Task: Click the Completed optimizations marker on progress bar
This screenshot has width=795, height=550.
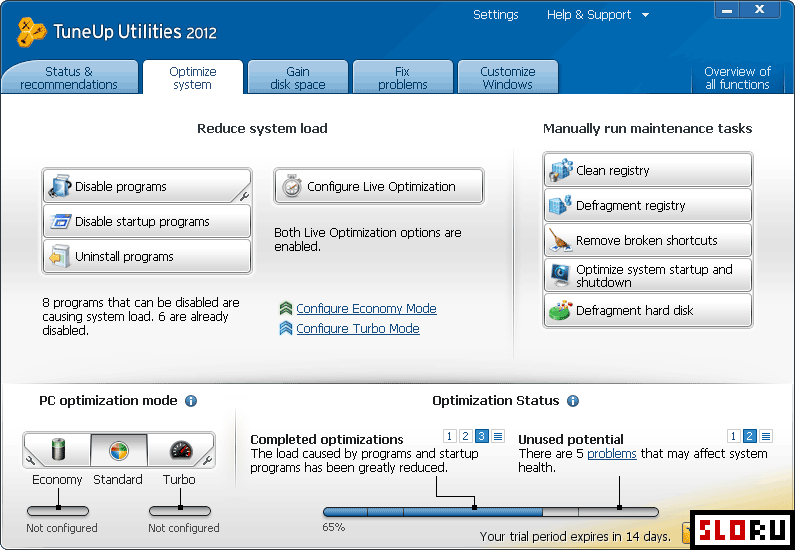Action: click(474, 507)
